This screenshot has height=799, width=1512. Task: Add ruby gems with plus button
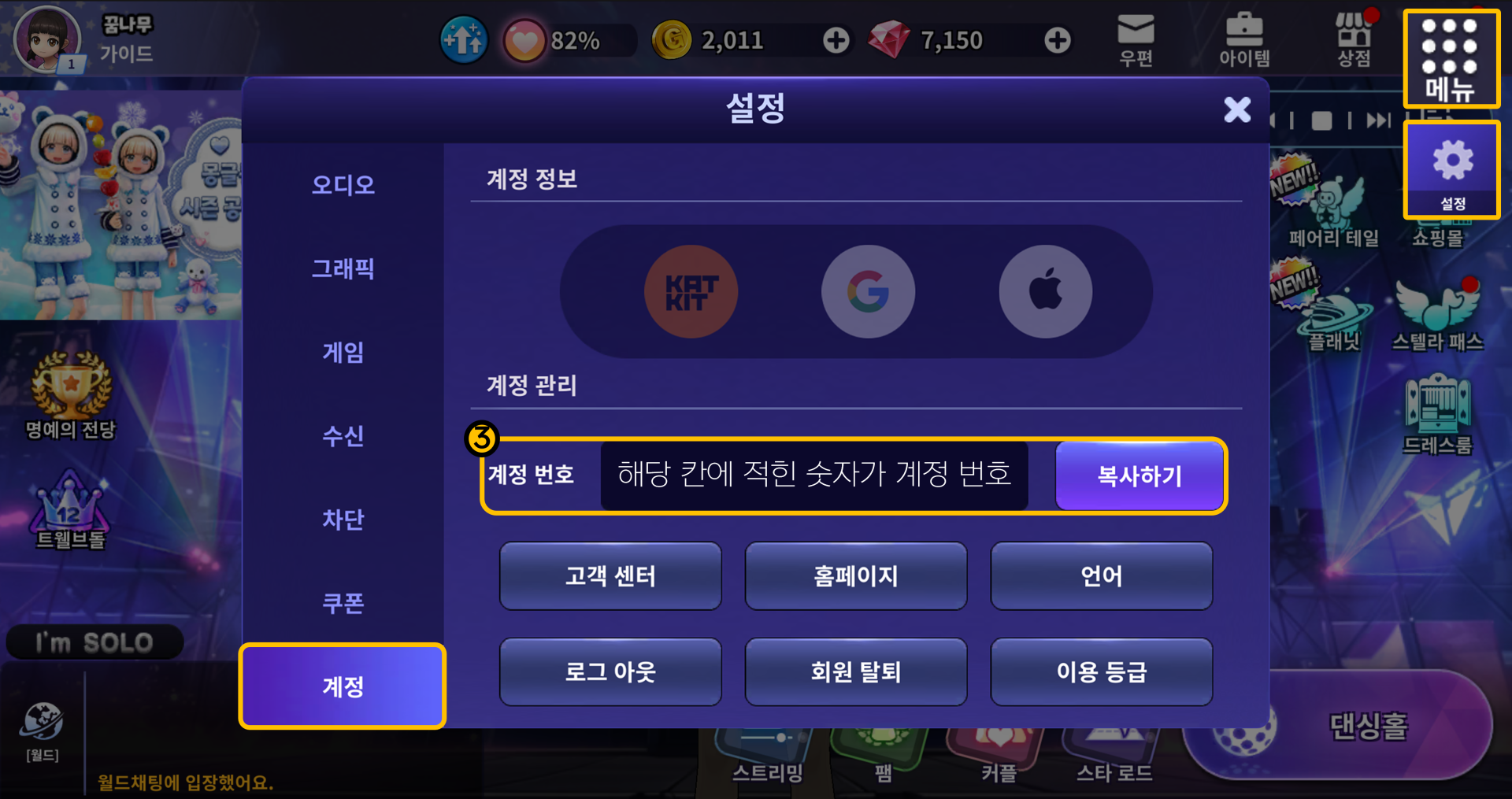(1058, 40)
